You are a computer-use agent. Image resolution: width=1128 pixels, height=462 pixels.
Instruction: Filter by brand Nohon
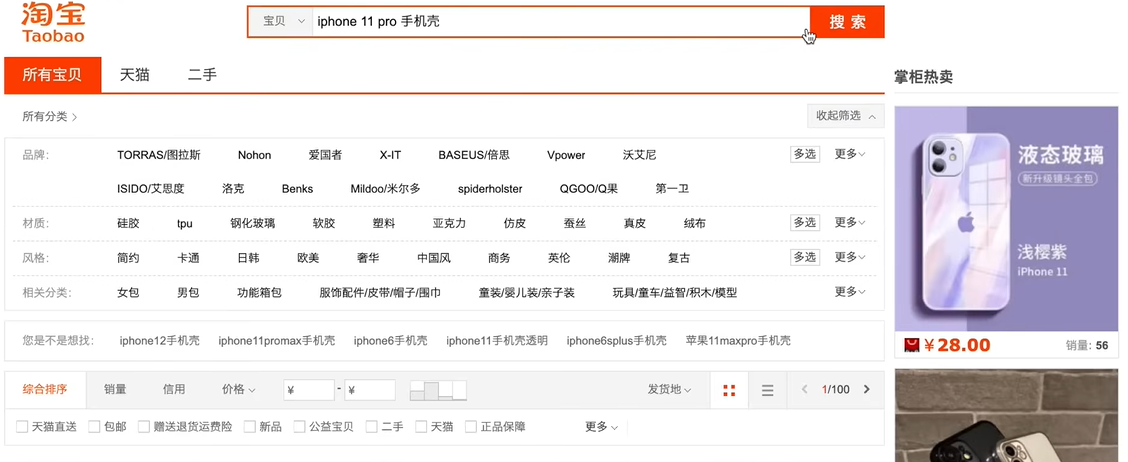click(x=255, y=155)
